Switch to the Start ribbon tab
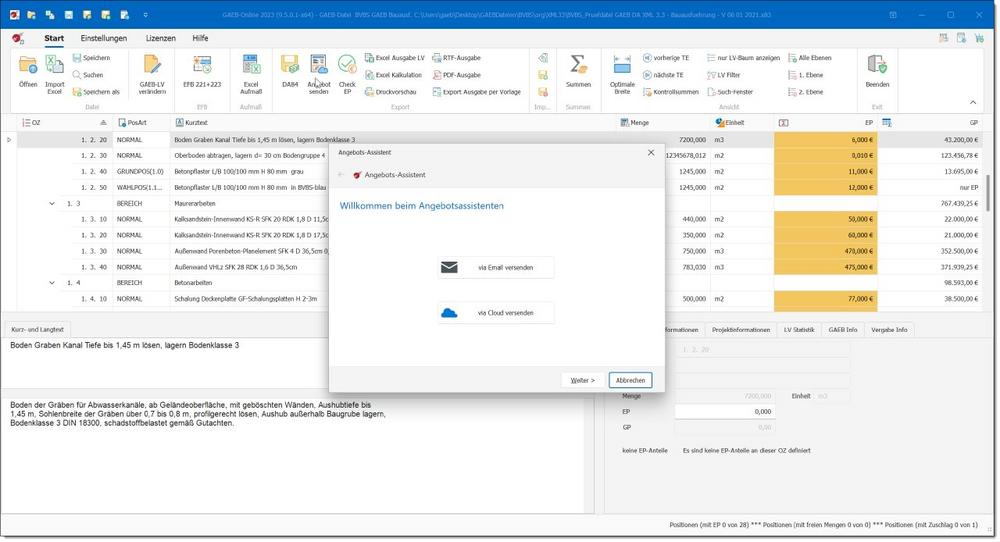This screenshot has height=542, width=1000. click(54, 38)
